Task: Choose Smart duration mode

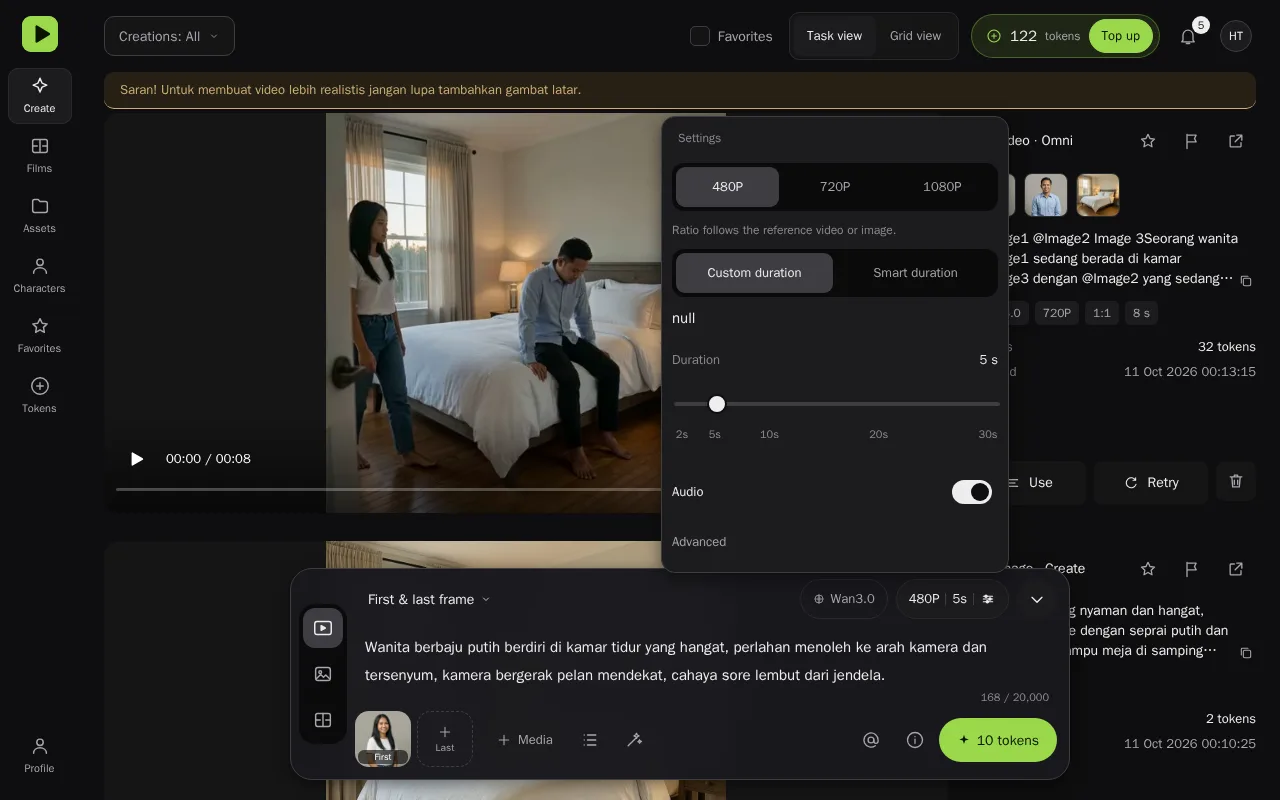Action: tap(915, 273)
